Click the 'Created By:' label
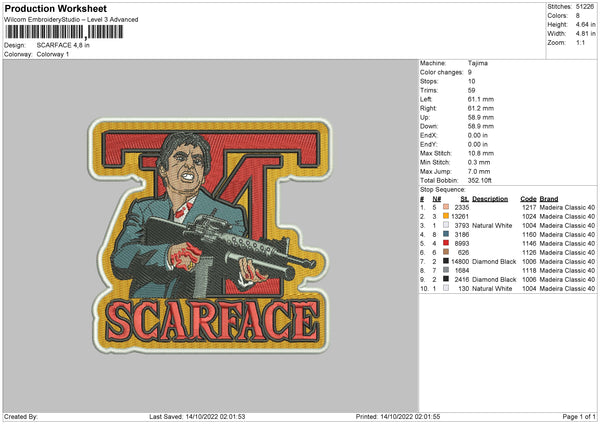Screen dimensions: 600x424 point(21,417)
